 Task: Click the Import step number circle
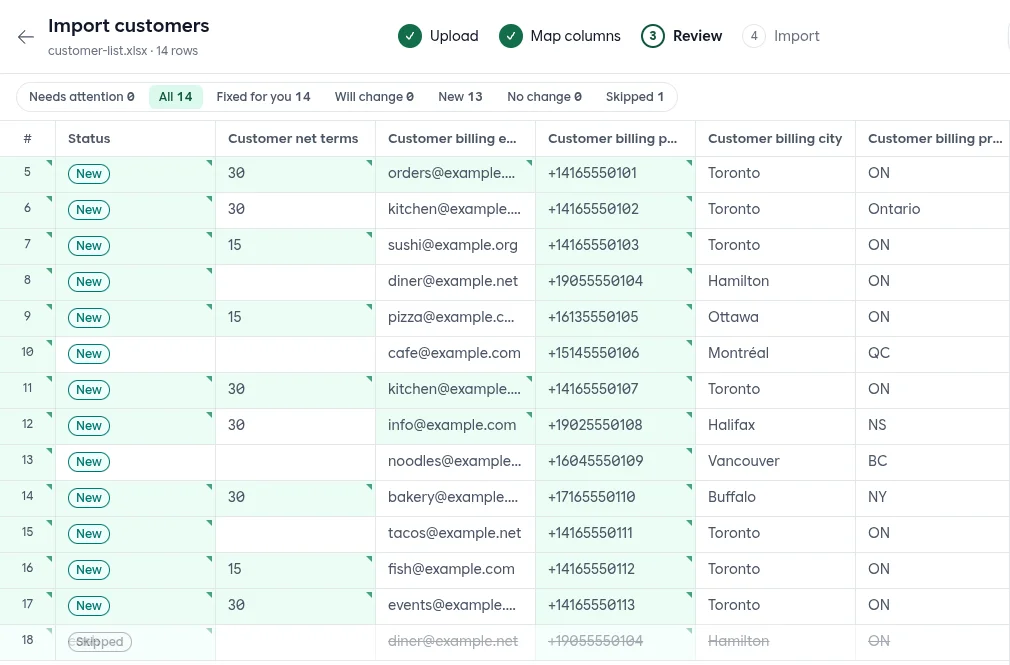coord(754,36)
